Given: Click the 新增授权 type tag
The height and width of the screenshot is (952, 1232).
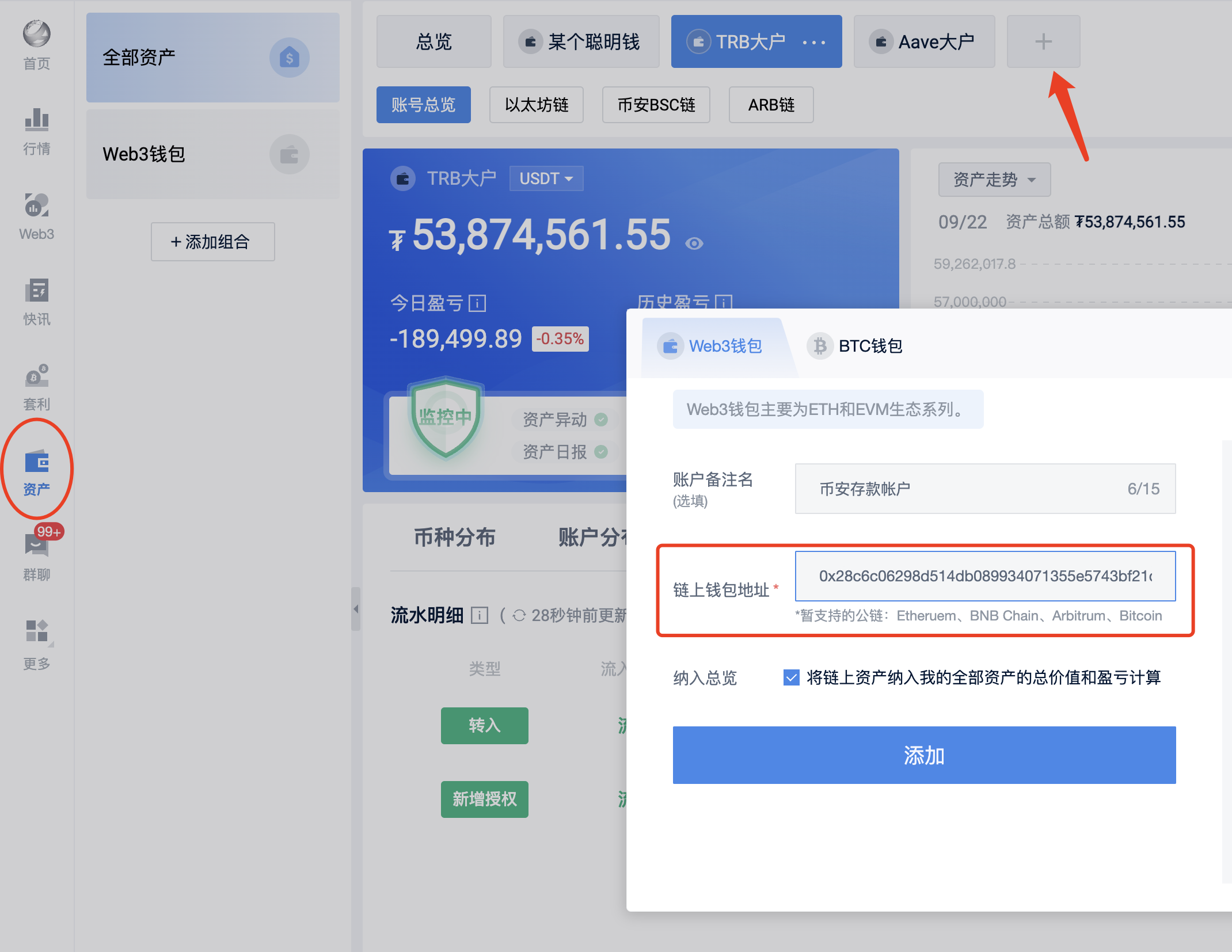Looking at the screenshot, I should (x=484, y=799).
